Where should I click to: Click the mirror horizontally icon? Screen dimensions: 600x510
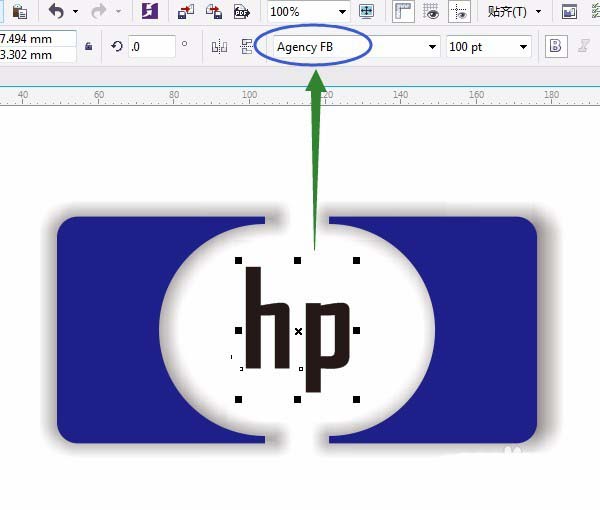pos(219,47)
